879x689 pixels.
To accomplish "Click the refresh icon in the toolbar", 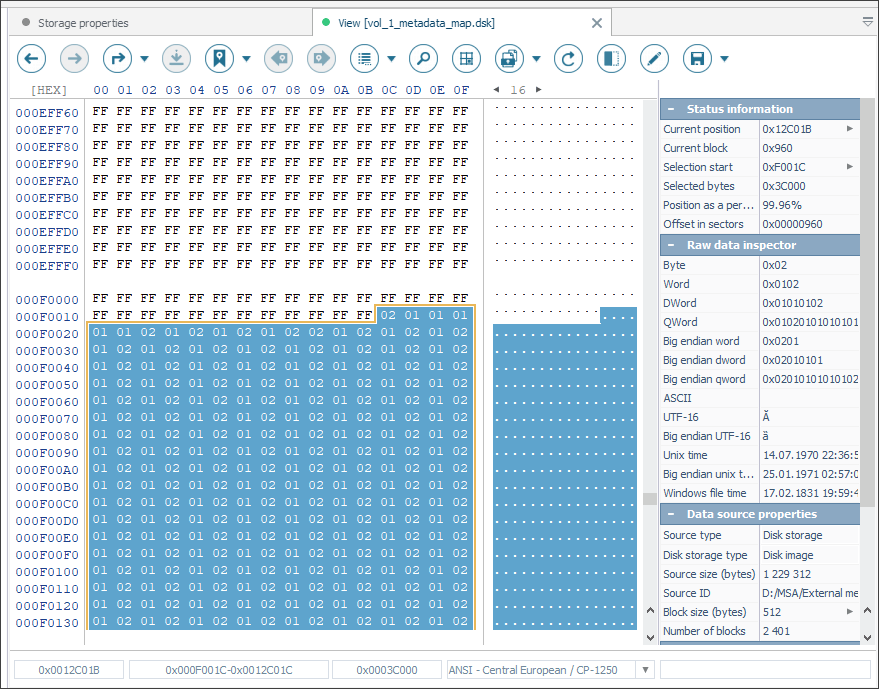I will 568,59.
